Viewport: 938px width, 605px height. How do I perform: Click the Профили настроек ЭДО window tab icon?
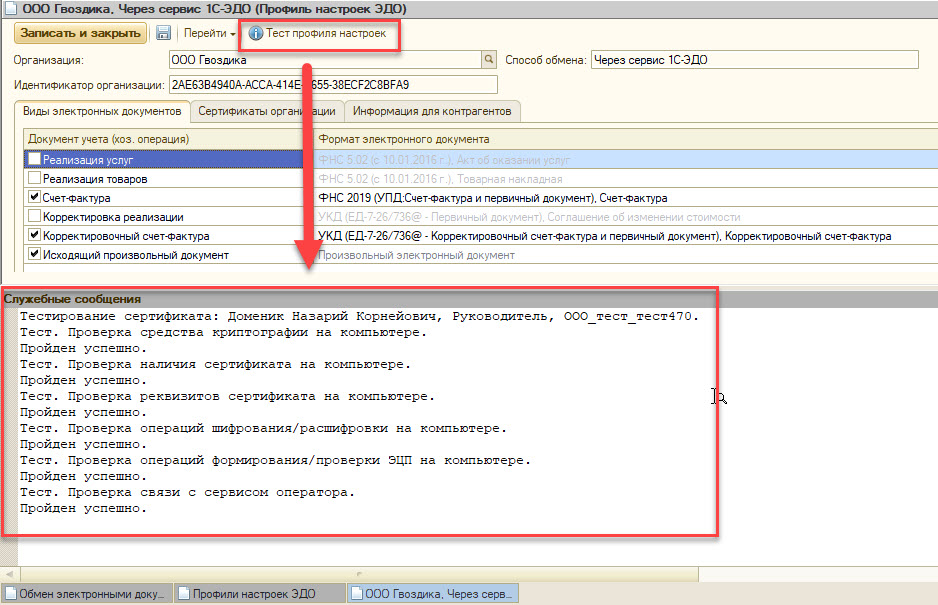pos(184,594)
